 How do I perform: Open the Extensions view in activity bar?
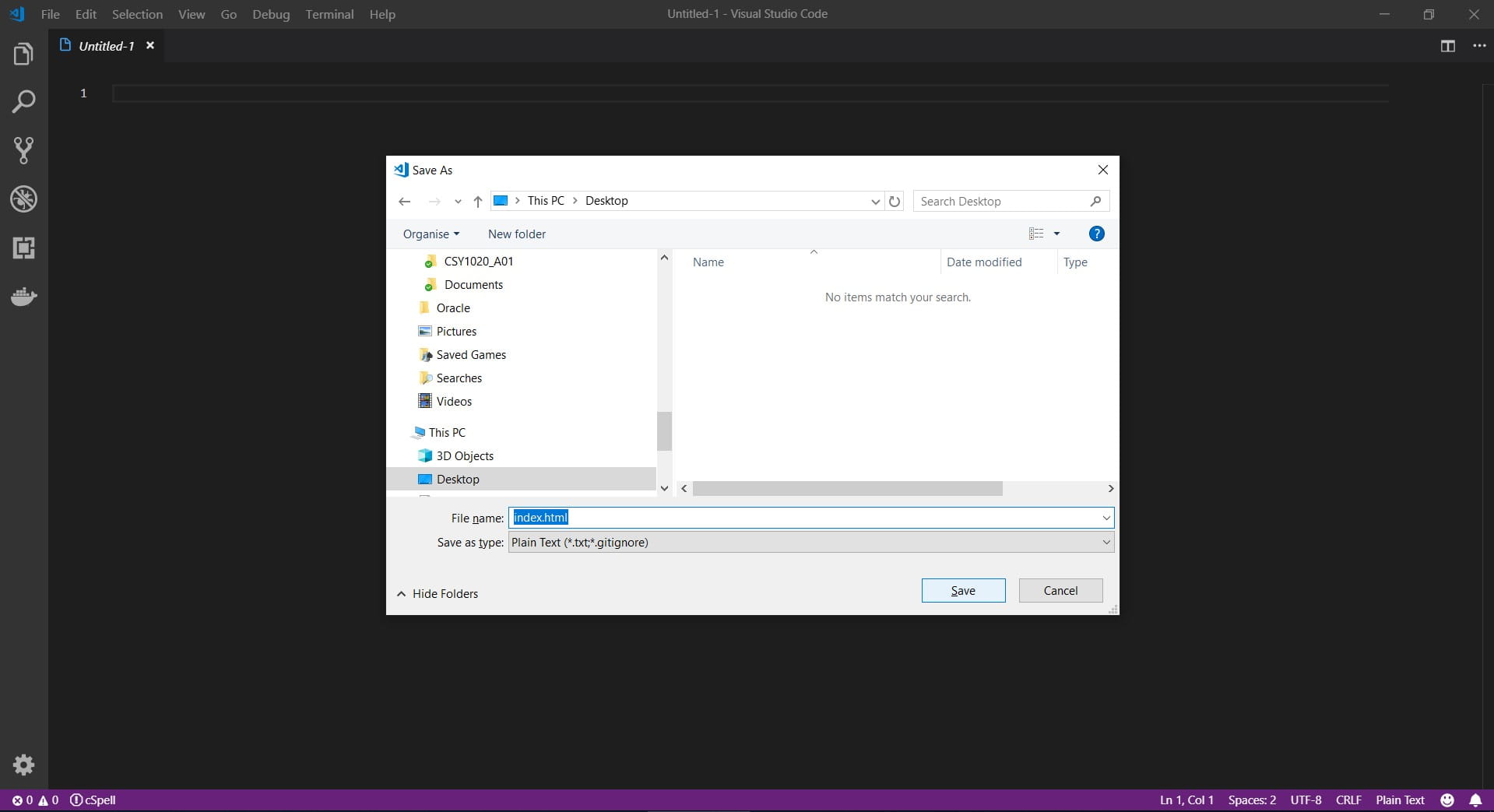tap(23, 248)
